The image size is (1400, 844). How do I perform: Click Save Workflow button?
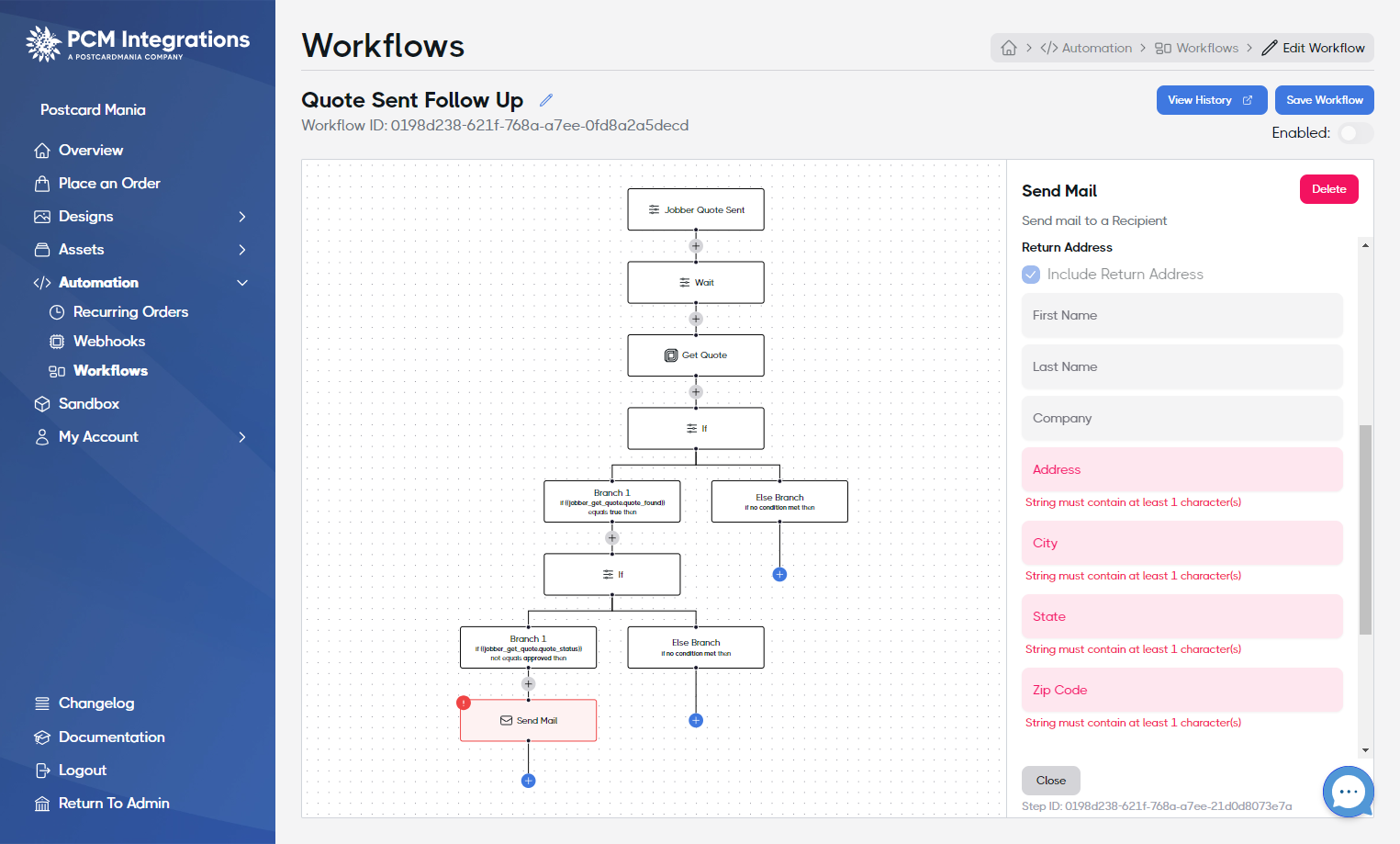coord(1324,100)
